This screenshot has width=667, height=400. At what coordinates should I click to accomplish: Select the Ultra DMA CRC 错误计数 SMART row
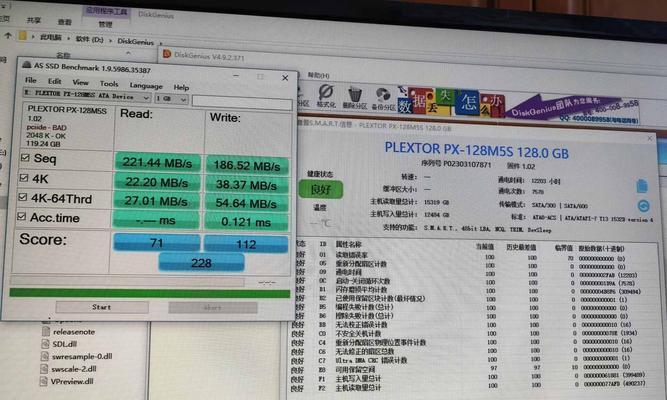tap(464, 360)
